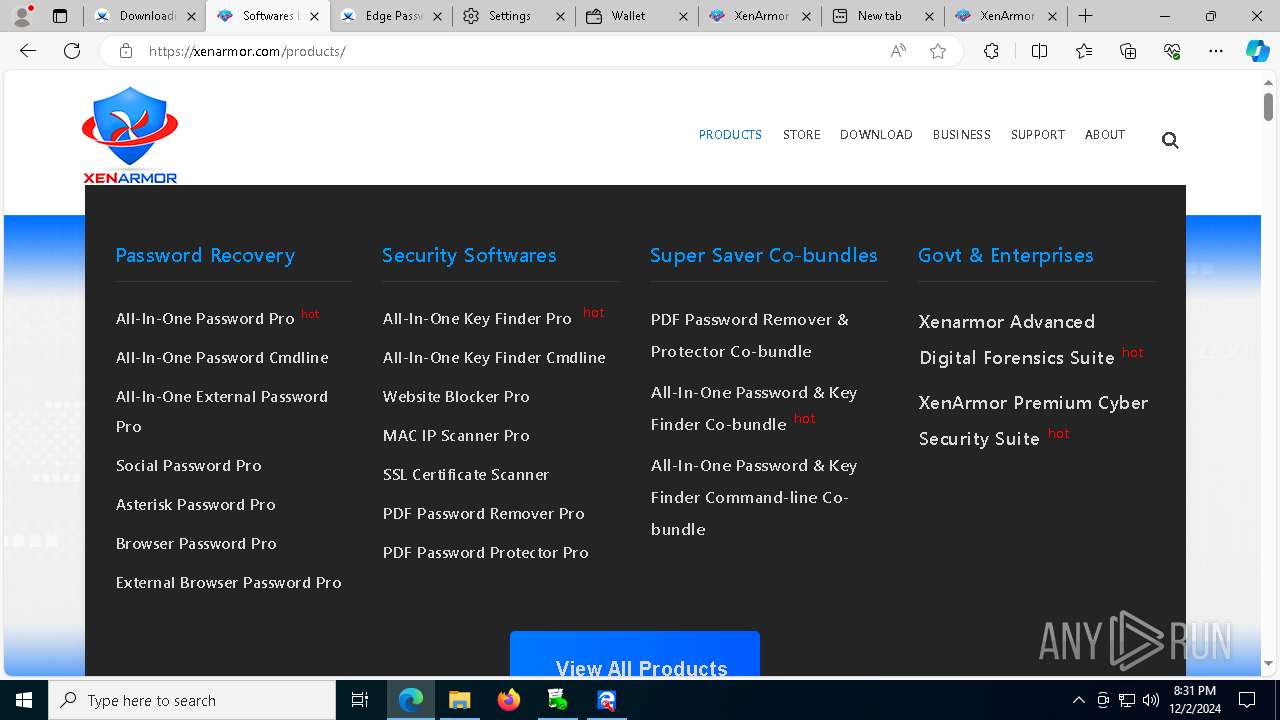Click the XenArmor logo
Screen dimensions: 1280x720
point(130,135)
